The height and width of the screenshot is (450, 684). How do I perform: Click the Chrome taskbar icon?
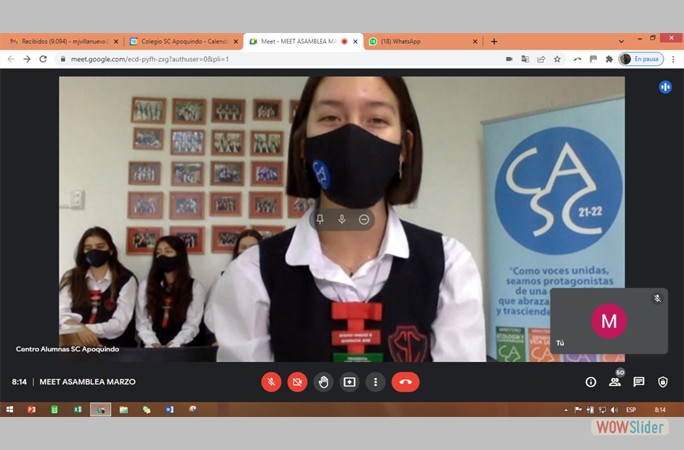tap(101, 409)
